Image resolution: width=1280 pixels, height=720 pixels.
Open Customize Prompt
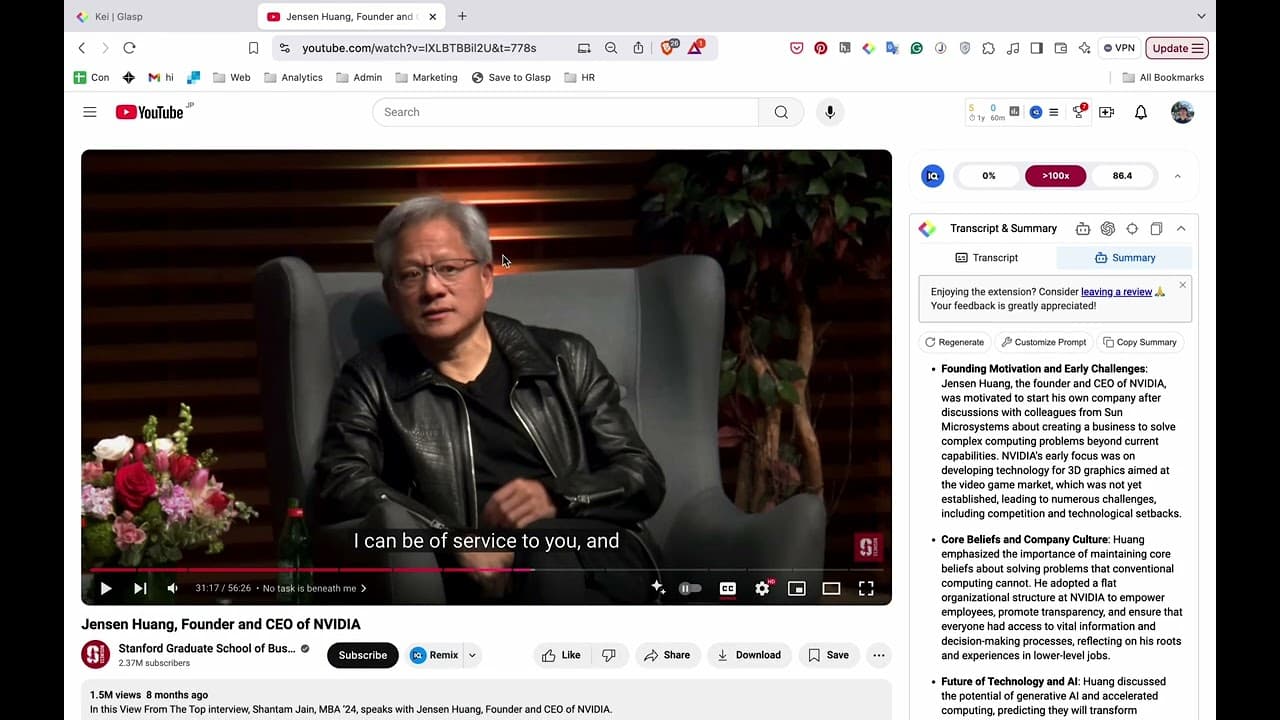tap(1044, 342)
